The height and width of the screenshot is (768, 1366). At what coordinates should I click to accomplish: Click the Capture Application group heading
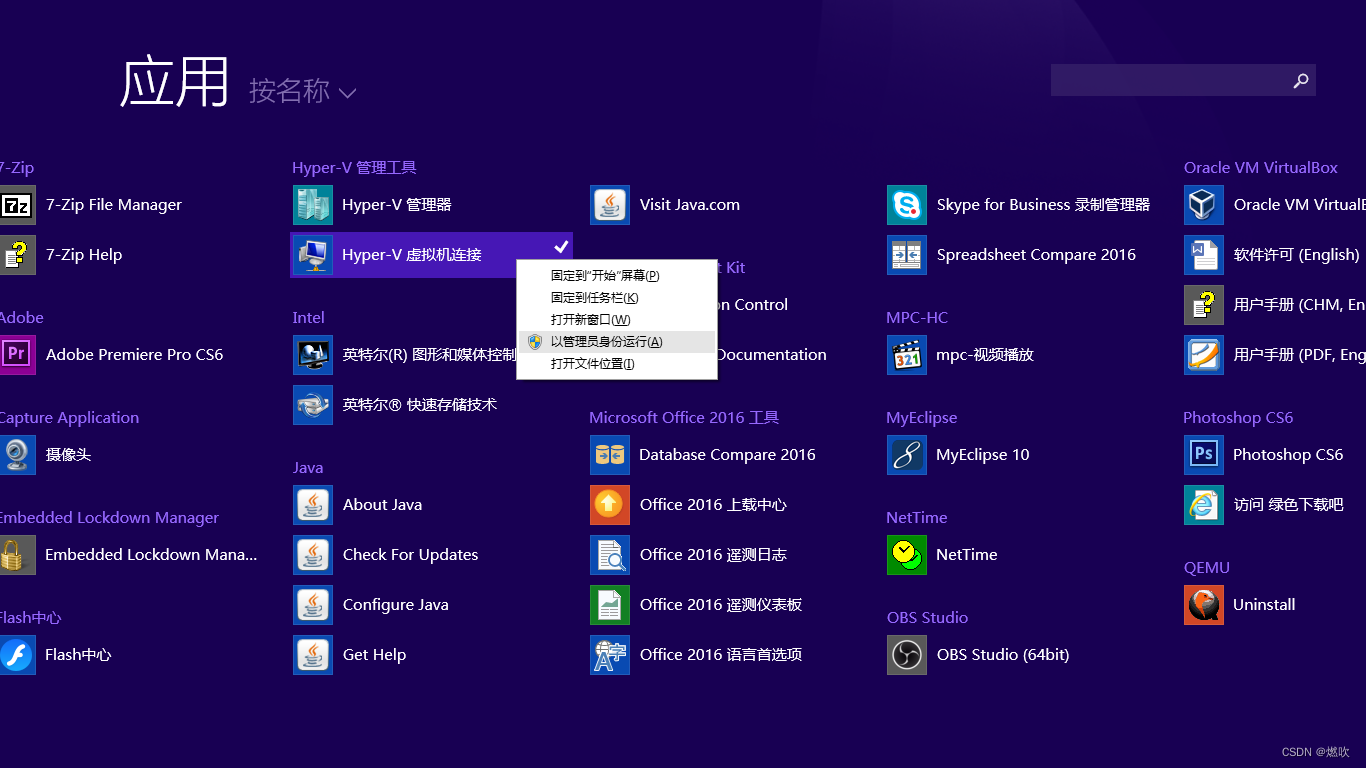[69, 418]
